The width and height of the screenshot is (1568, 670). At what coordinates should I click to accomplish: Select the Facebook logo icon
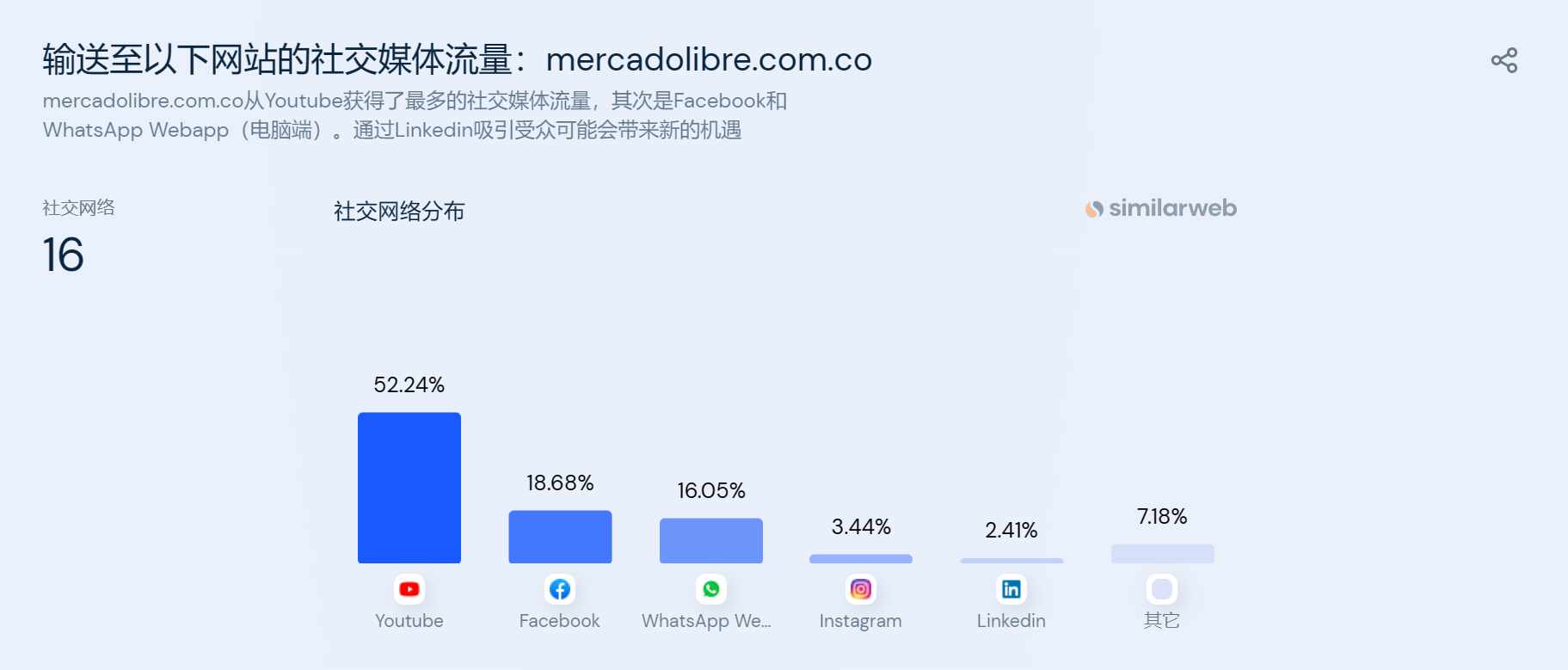point(560,589)
